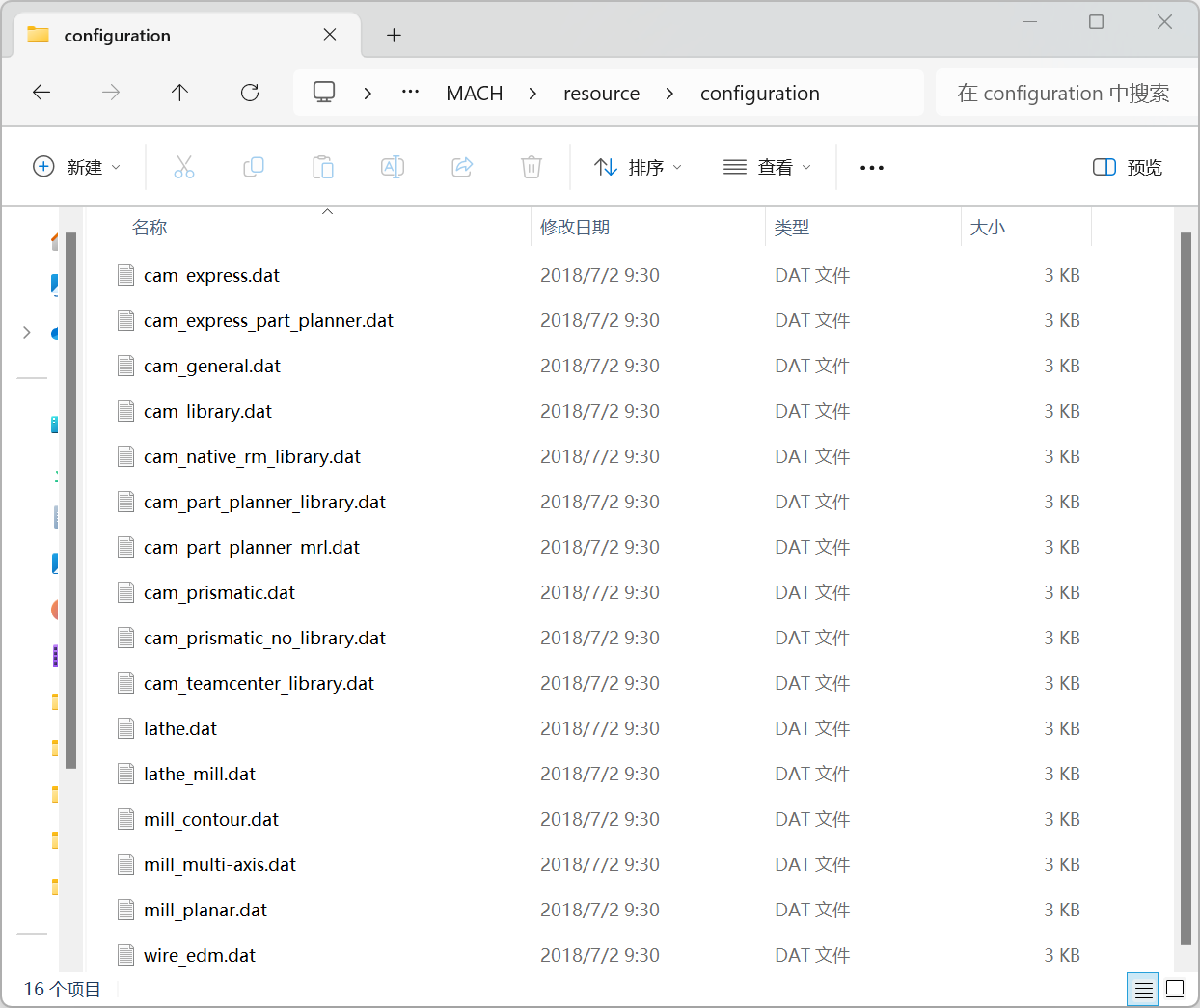Screen dimensions: 1200x1008
Task: Open a new tab with plus button
Action: (394, 36)
